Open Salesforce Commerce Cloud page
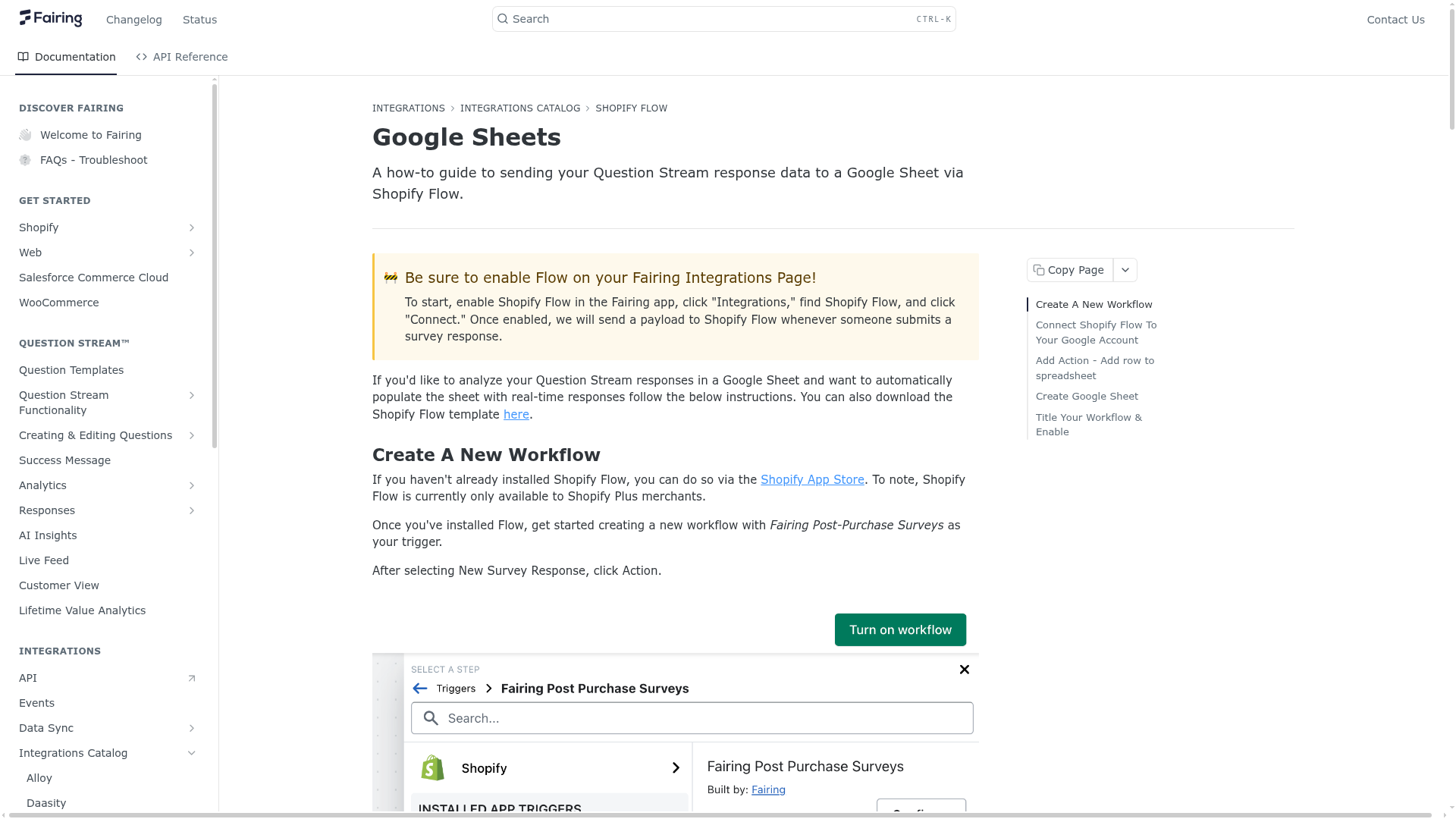This screenshot has height=819, width=1456. point(94,278)
